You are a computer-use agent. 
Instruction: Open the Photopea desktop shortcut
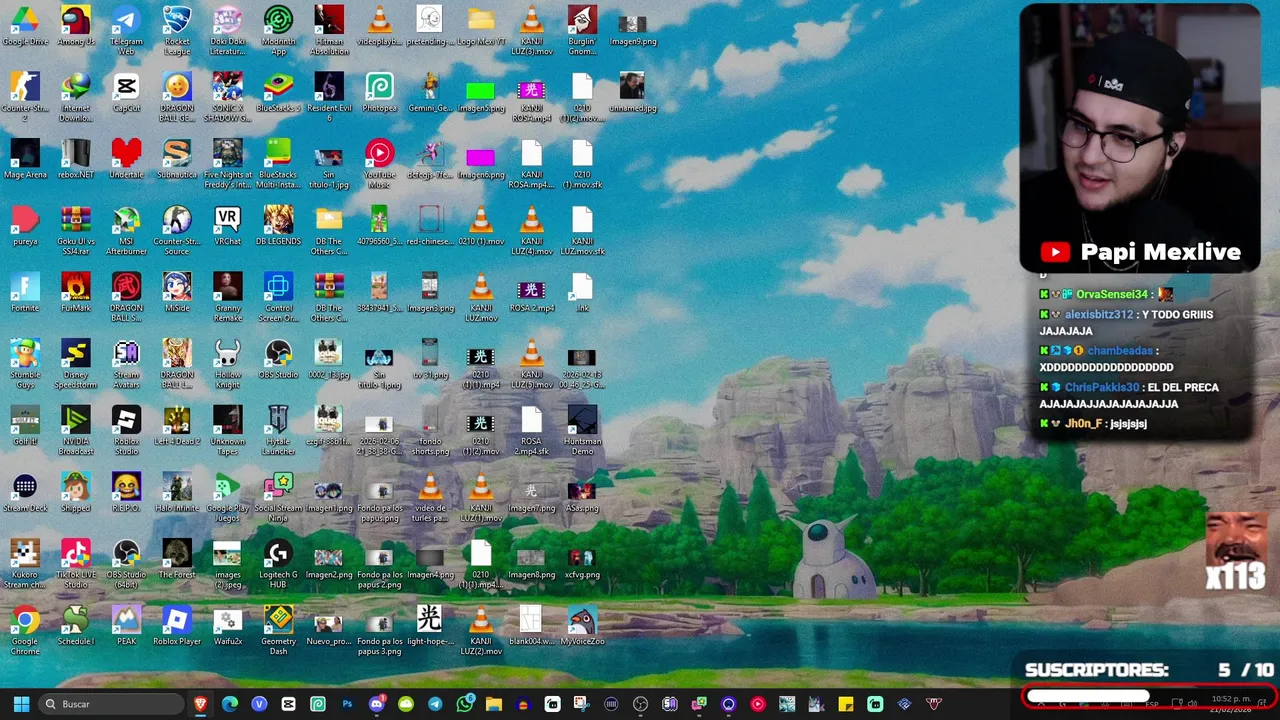[379, 93]
